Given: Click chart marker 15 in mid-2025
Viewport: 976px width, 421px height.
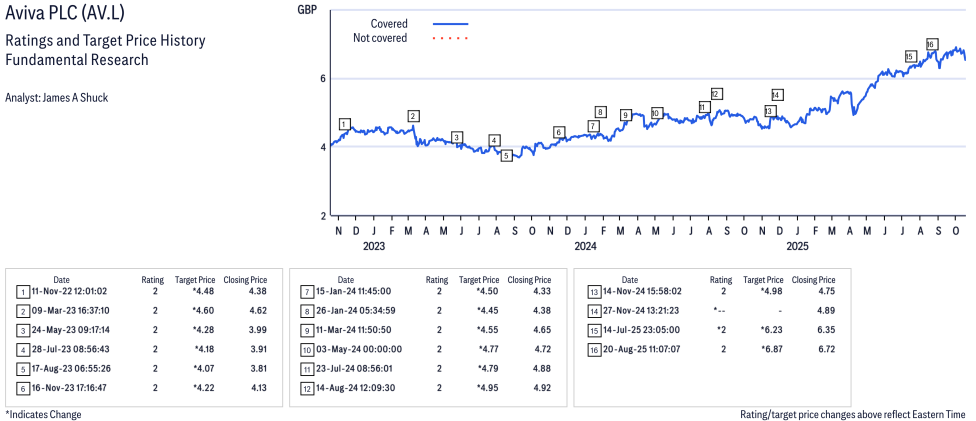Looking at the screenshot, I should (909, 57).
